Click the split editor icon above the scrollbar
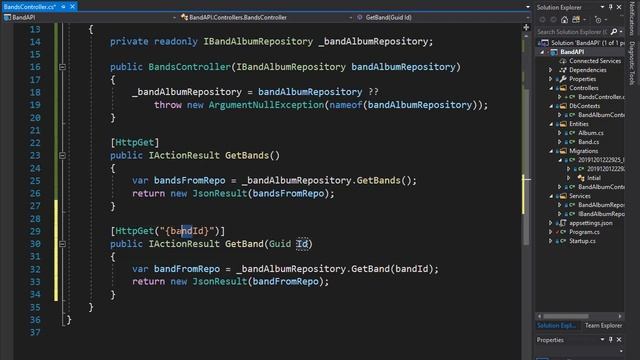 click(x=526, y=27)
